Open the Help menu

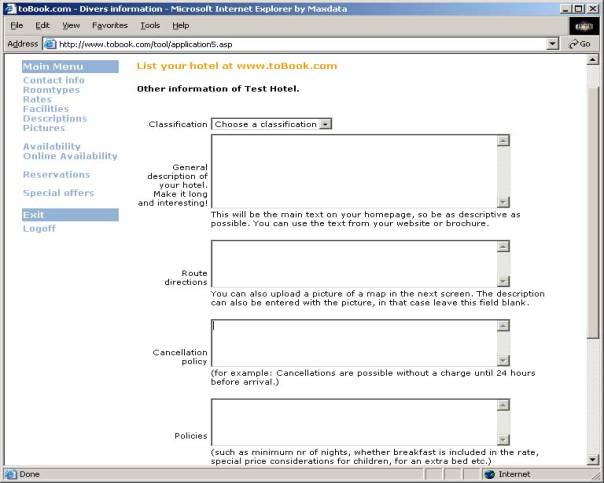180,25
